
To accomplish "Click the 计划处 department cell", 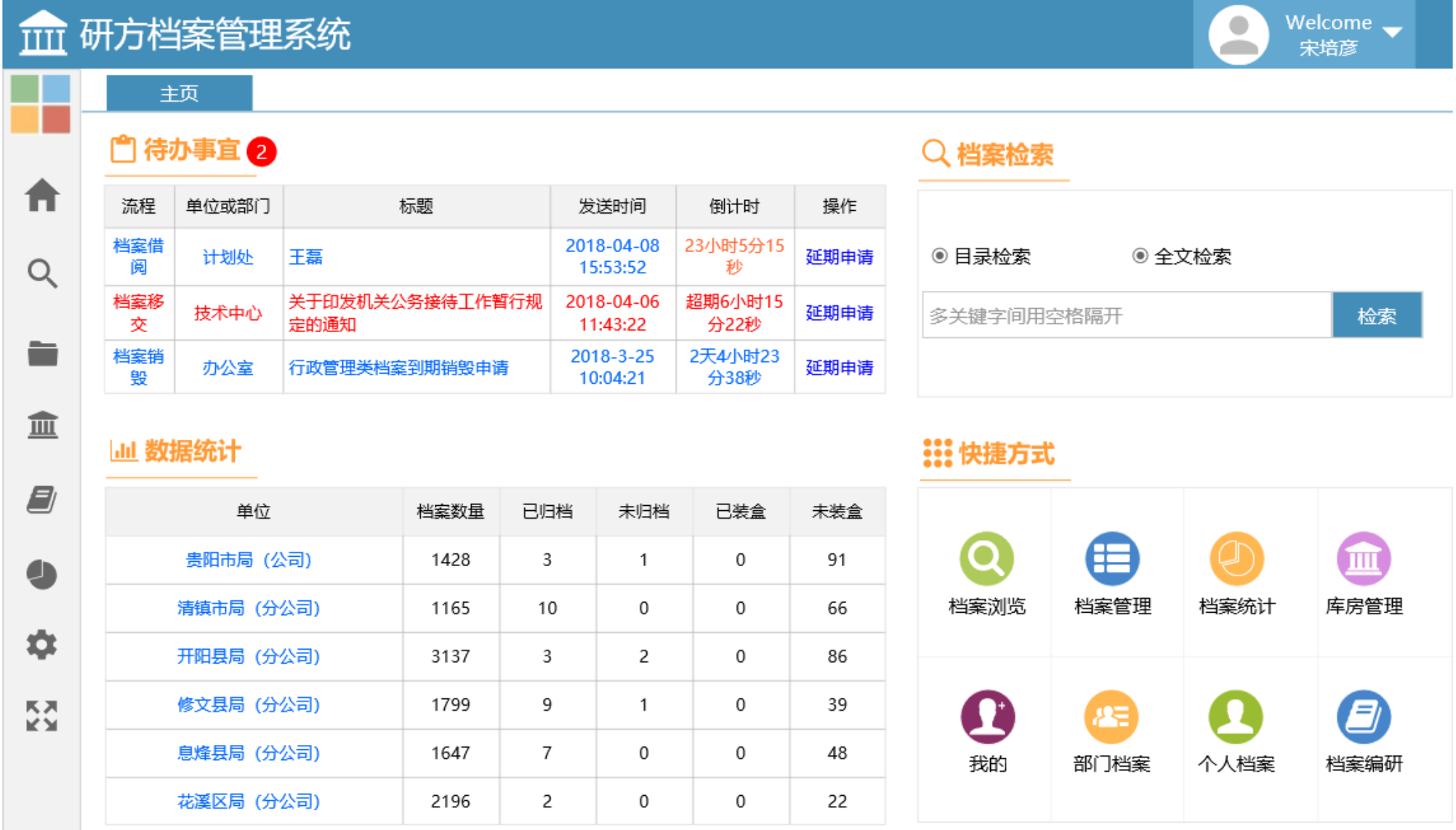I will pos(228,257).
